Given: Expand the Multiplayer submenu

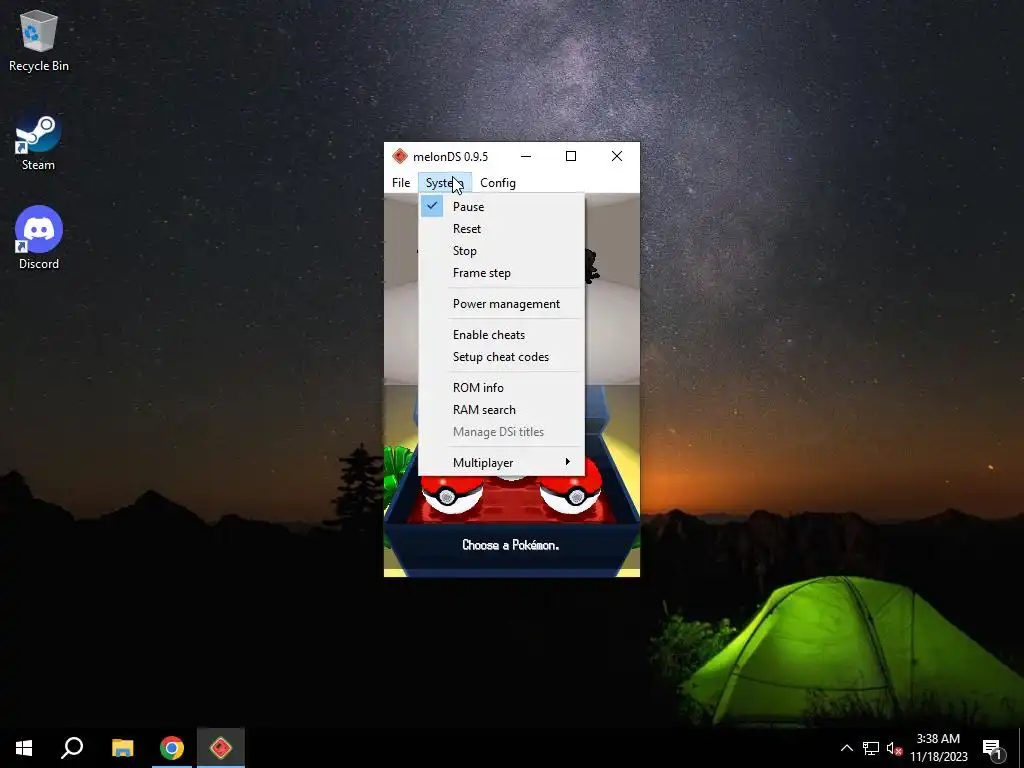Looking at the screenshot, I should [x=501, y=462].
